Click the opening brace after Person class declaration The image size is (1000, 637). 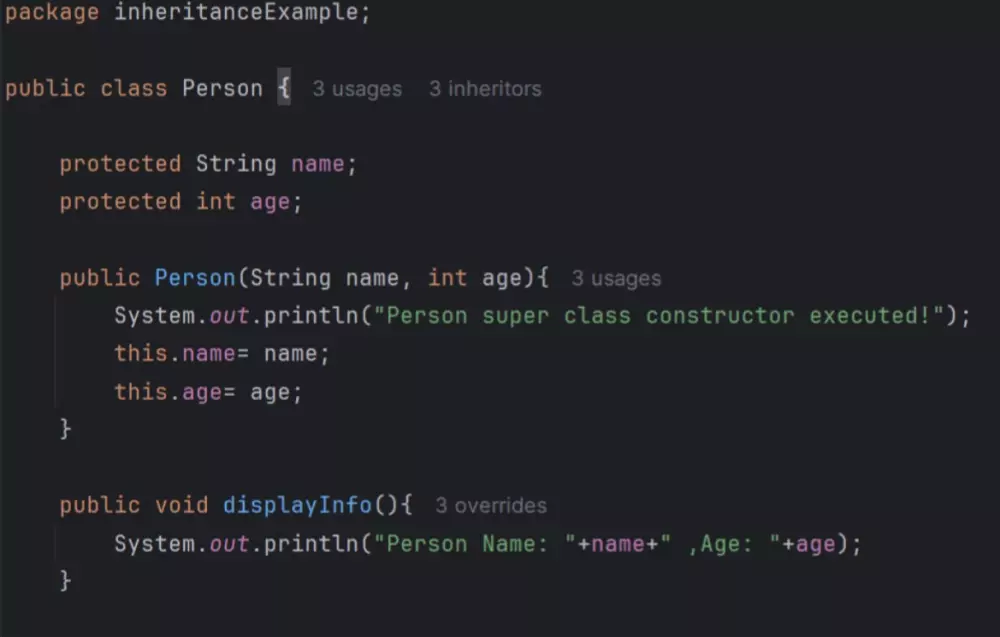coord(282,88)
